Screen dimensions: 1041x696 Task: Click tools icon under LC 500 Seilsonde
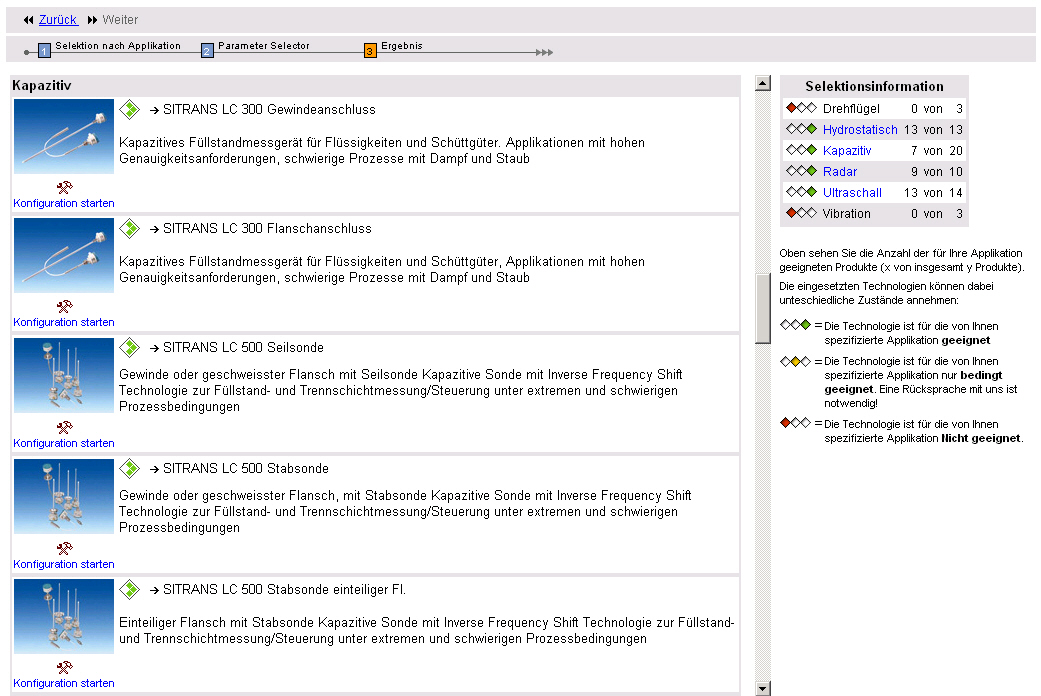point(64,427)
